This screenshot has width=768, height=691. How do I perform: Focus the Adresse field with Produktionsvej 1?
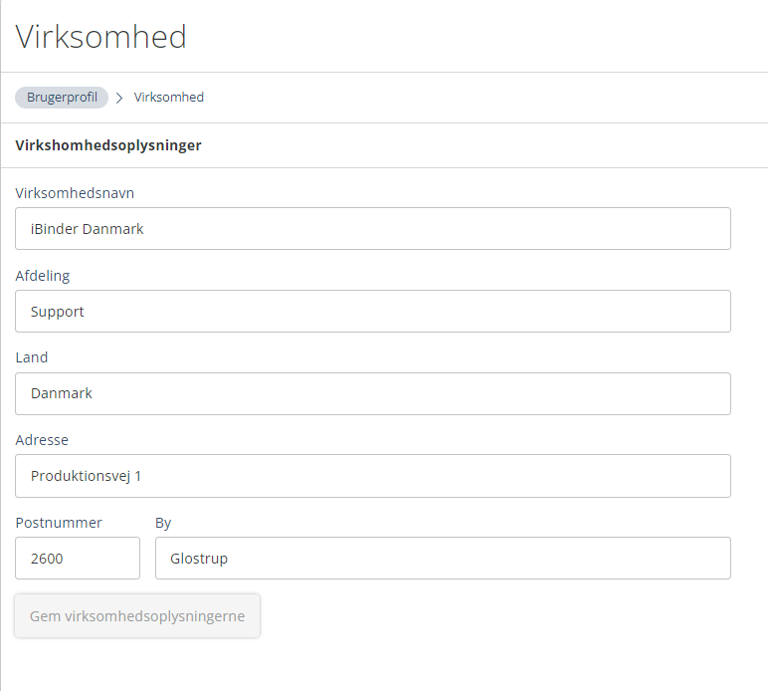pos(372,476)
